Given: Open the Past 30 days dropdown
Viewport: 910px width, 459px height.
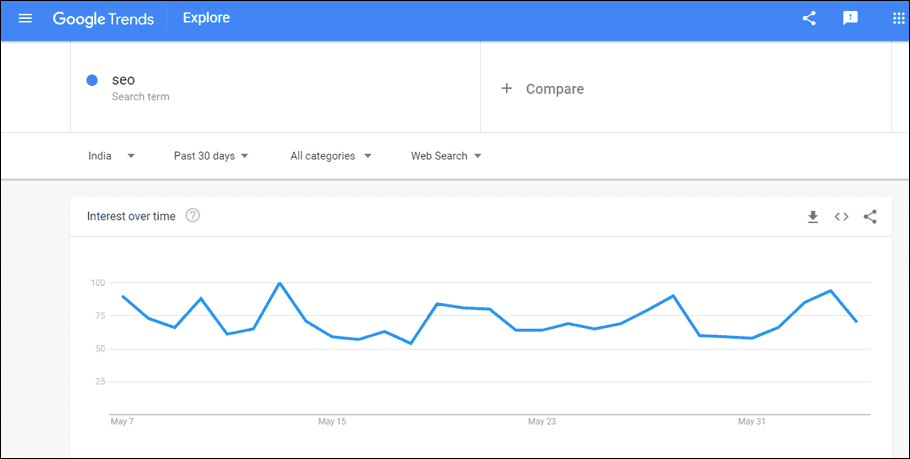Looking at the screenshot, I should tap(211, 156).
